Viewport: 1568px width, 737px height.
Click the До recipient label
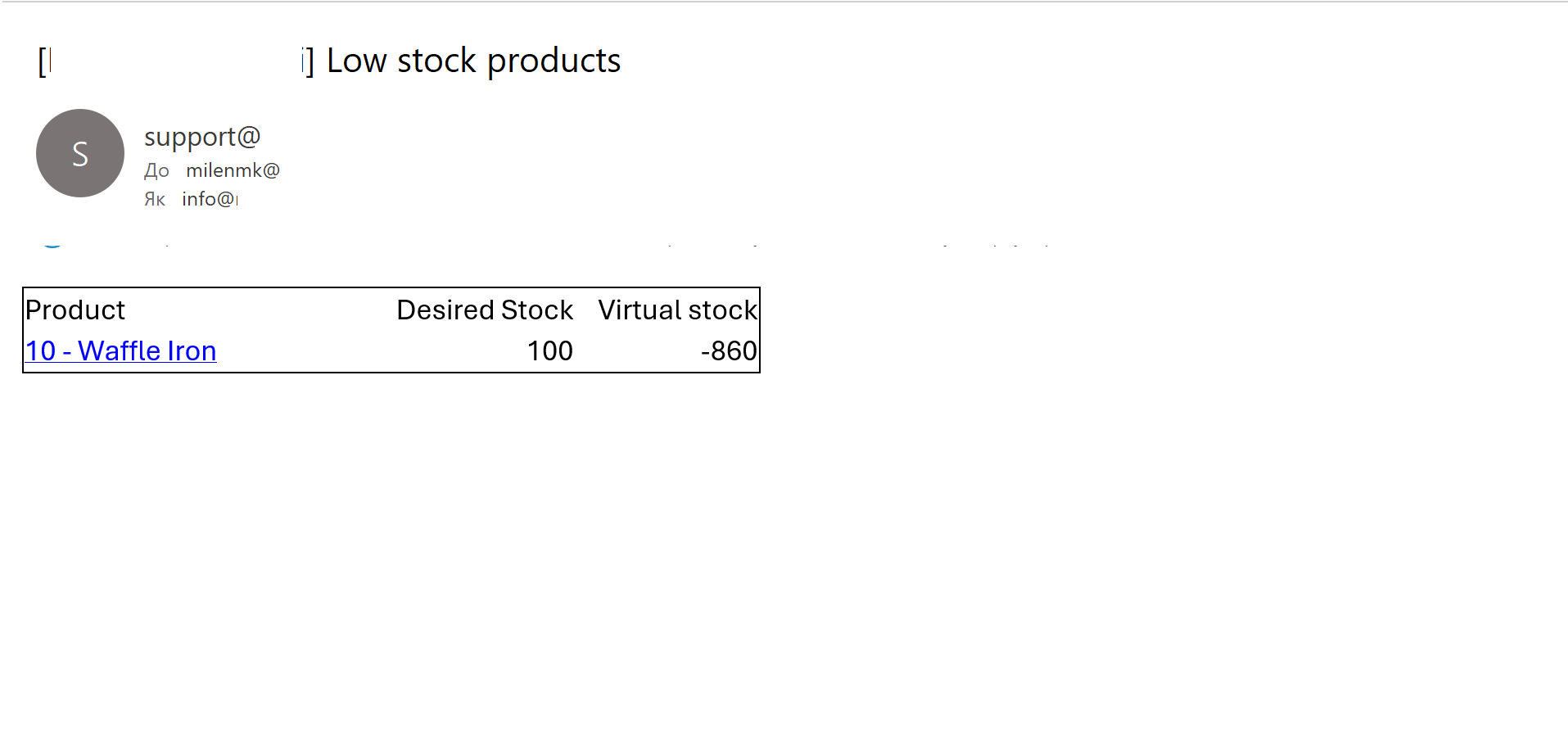click(156, 170)
